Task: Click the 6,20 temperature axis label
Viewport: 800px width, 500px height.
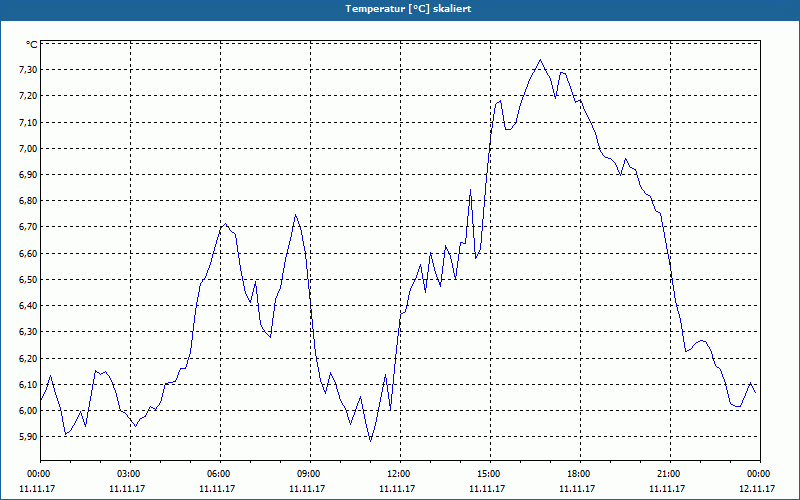Action: (28, 359)
